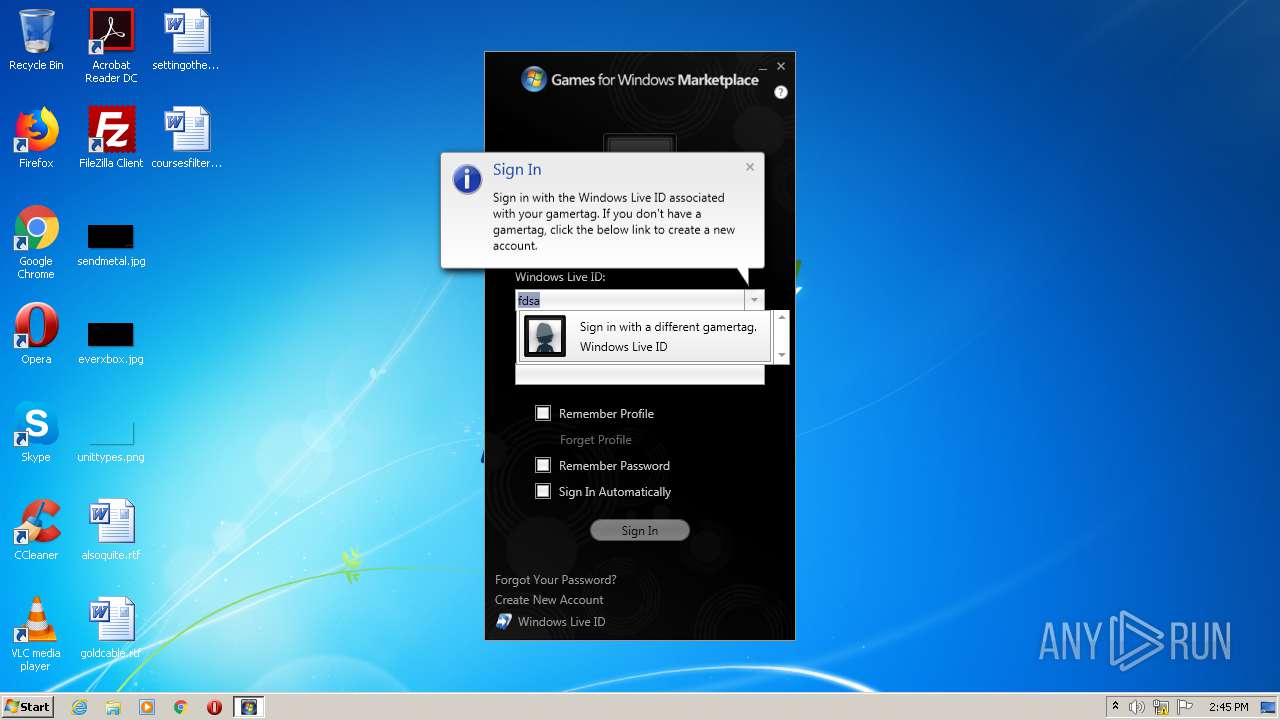Click Games for Windows taskbar button
Screen dimensions: 1280x720
tap(249, 707)
